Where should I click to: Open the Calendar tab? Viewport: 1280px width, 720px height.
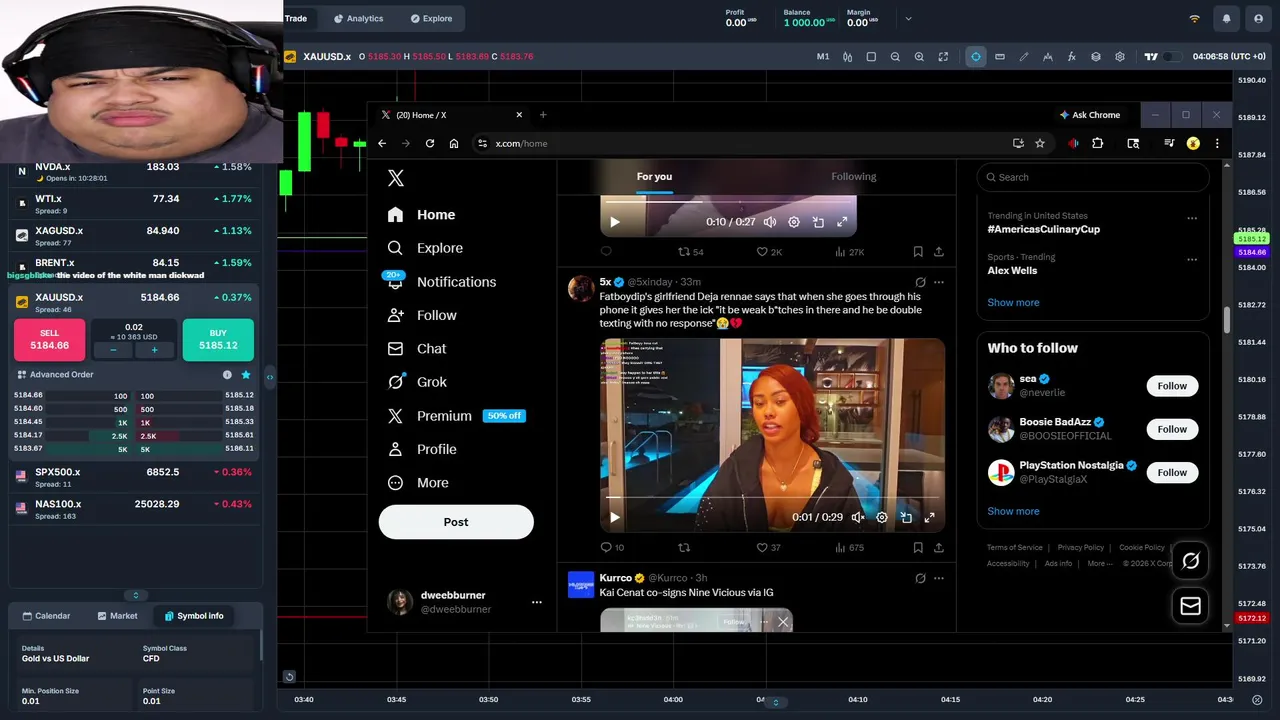pyautogui.click(x=47, y=616)
